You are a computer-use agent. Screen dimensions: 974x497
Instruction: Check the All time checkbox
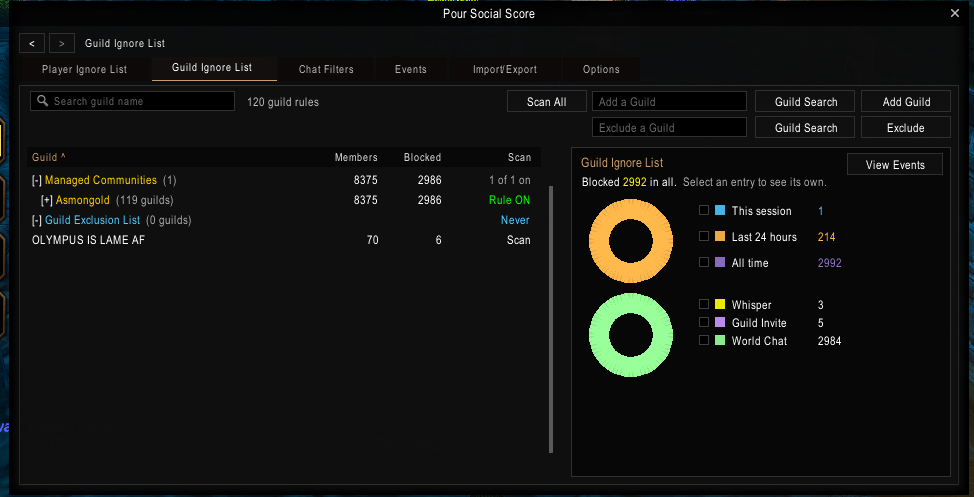pyautogui.click(x=704, y=262)
